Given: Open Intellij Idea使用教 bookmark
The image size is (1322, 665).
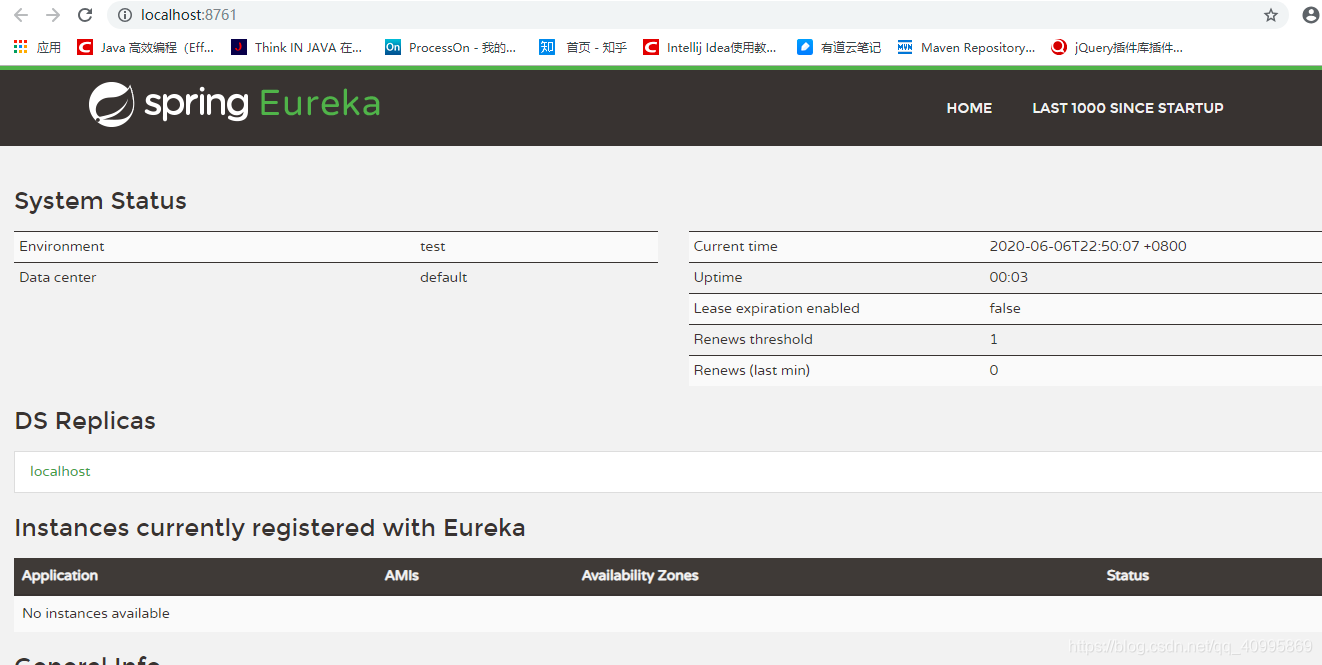Looking at the screenshot, I should click(710, 47).
